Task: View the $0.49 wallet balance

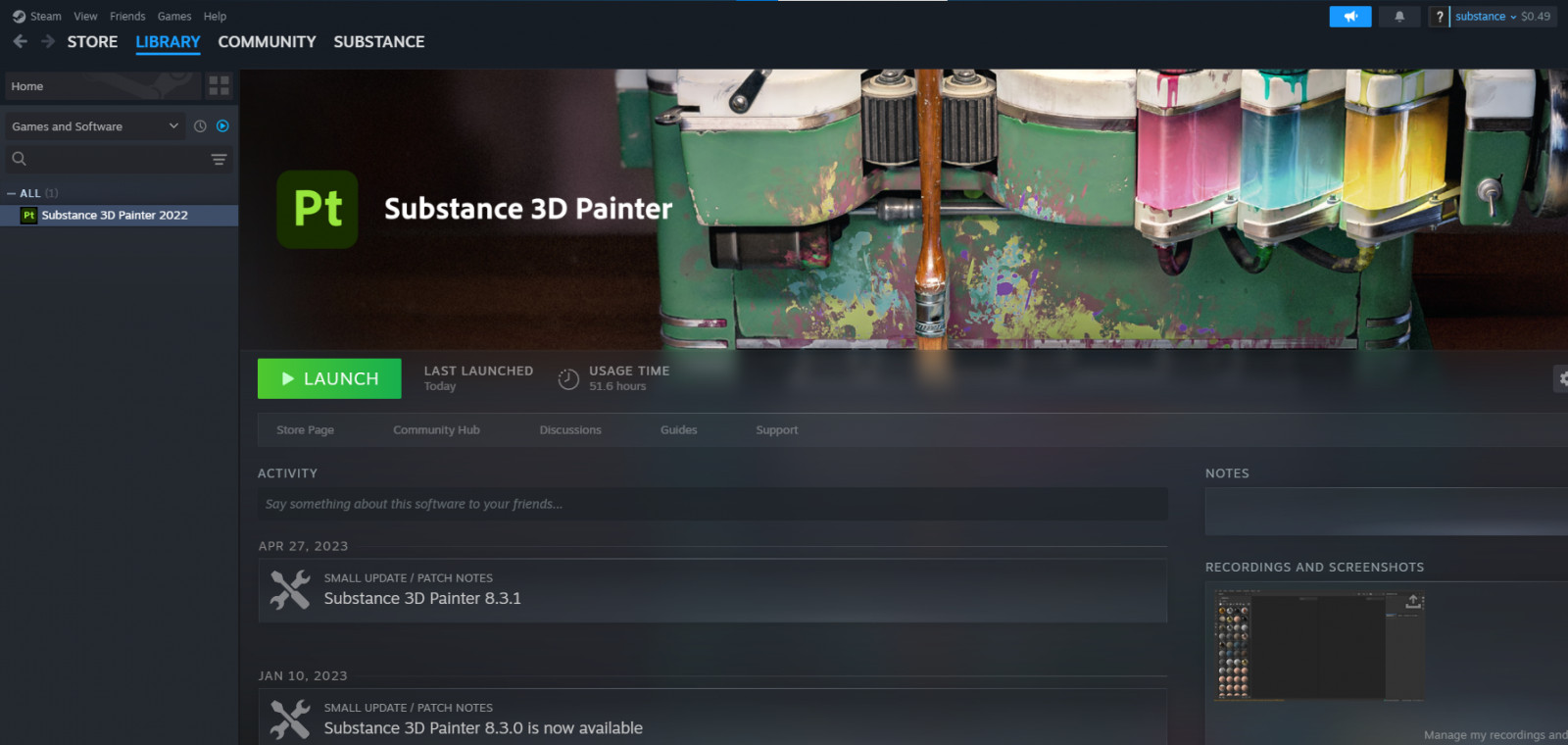Action: pyautogui.click(x=1536, y=16)
